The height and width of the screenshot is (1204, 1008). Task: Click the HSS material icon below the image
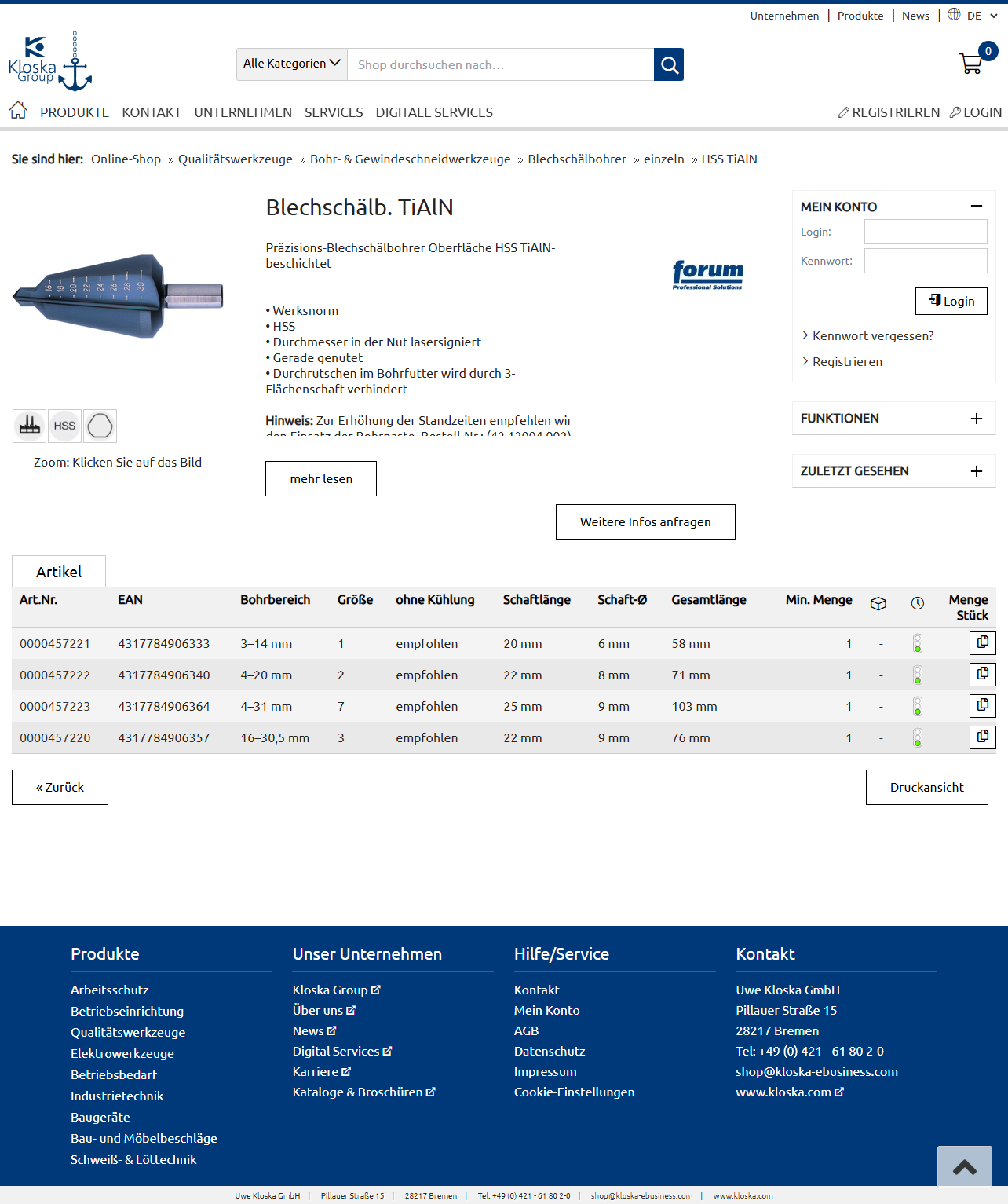click(x=64, y=426)
